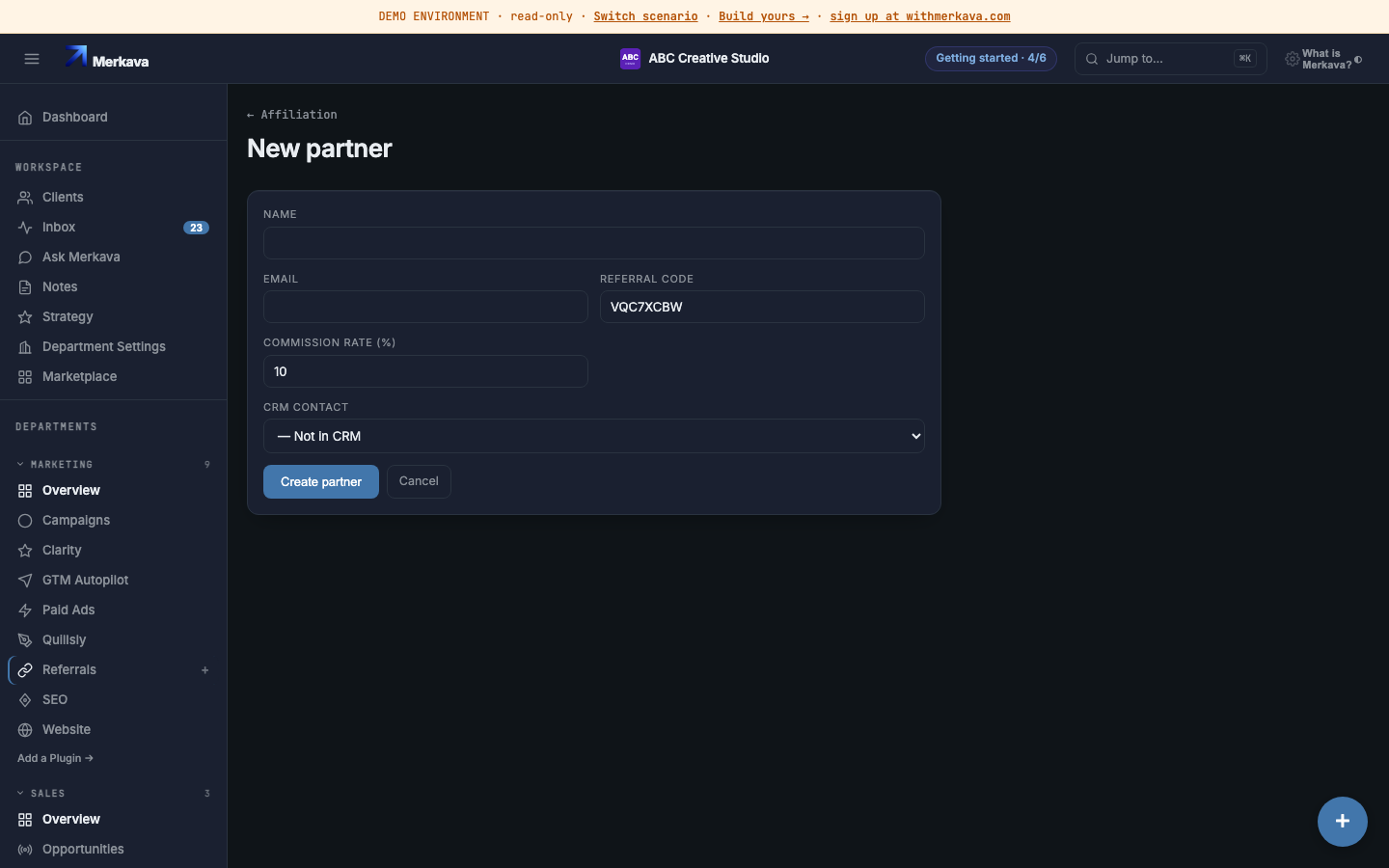The height and width of the screenshot is (868, 1389).
Task: Focus the Name input field
Action: 594,243
